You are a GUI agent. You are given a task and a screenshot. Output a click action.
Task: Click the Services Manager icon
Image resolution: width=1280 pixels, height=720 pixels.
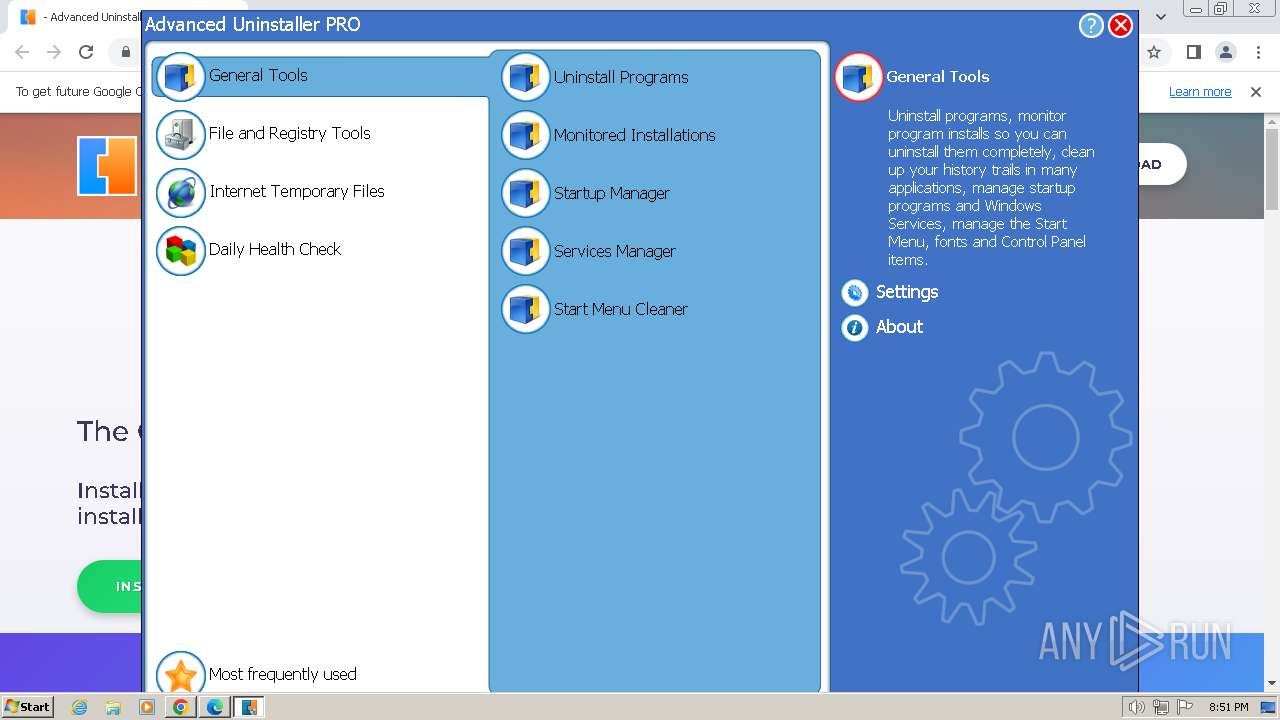526,251
